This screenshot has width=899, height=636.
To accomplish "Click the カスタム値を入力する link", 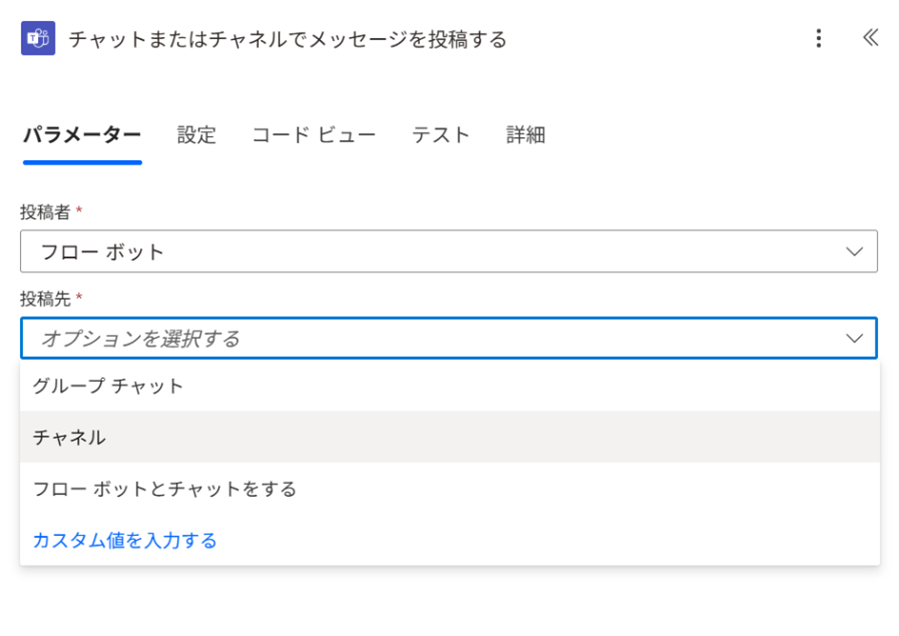I will coord(125,541).
